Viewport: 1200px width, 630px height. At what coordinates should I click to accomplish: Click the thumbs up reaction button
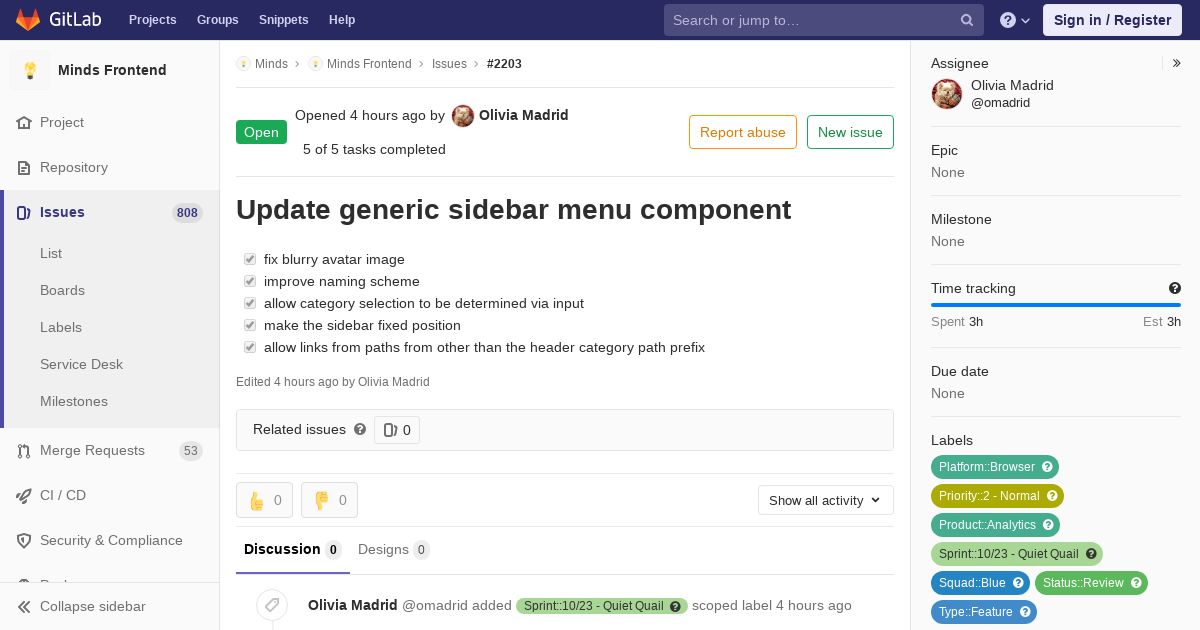coord(264,500)
